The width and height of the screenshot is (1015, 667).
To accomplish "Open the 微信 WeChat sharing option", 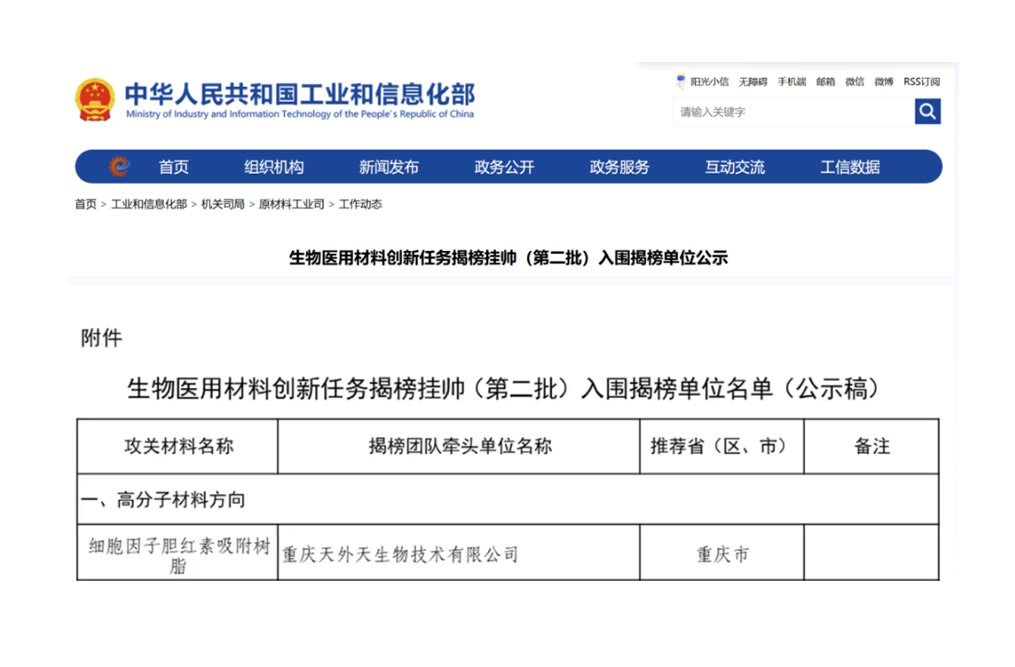I will (853, 81).
